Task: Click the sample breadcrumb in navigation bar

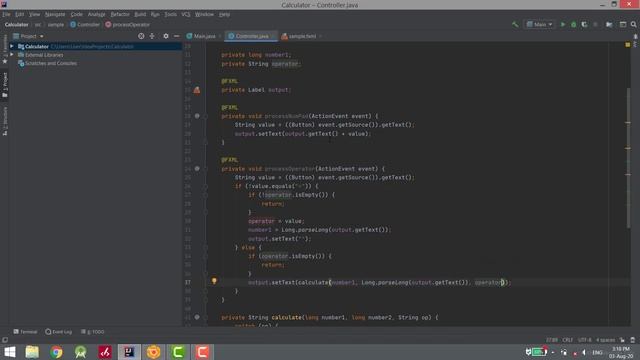Action: click(x=56, y=24)
